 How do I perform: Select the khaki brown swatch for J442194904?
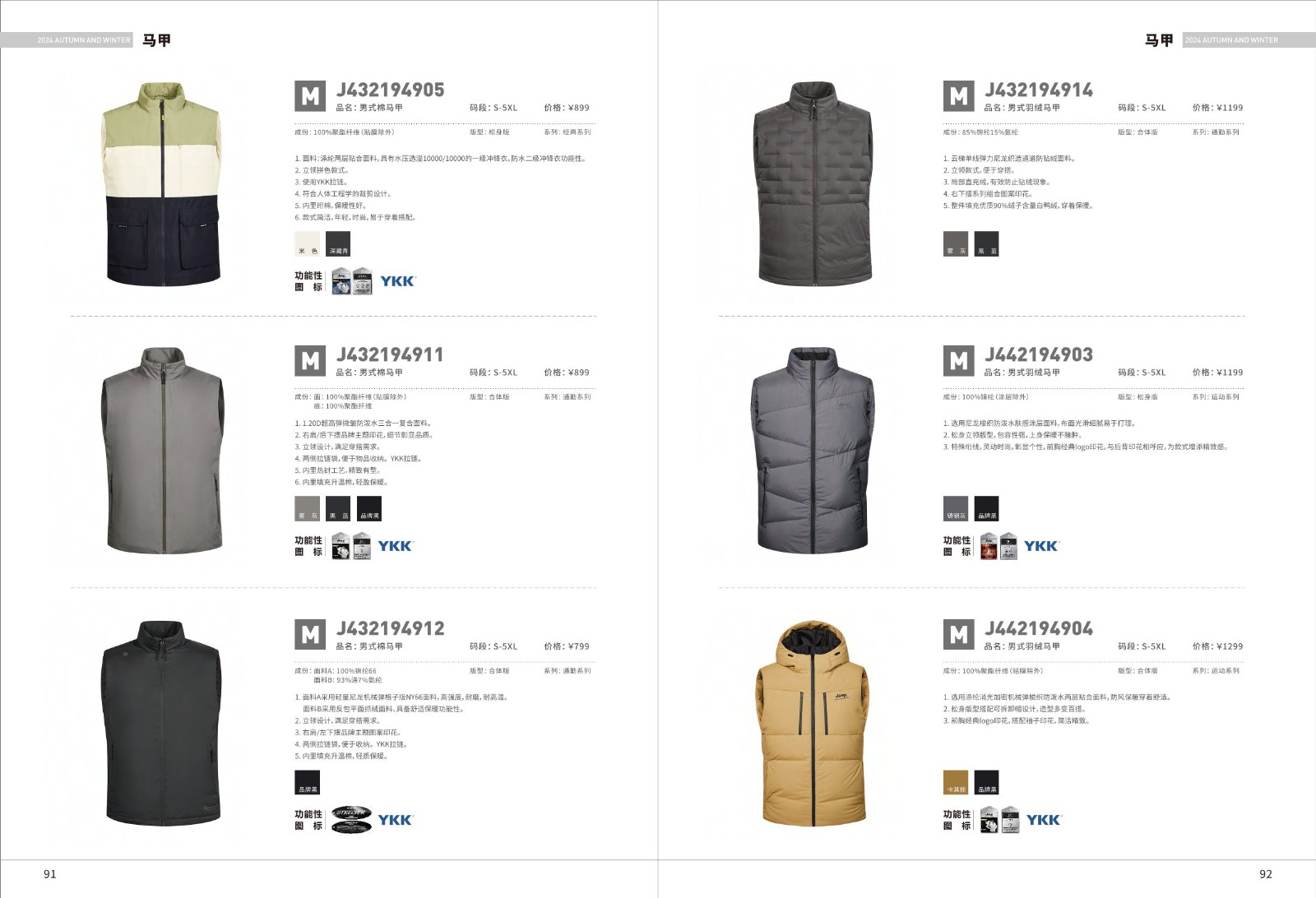click(956, 782)
